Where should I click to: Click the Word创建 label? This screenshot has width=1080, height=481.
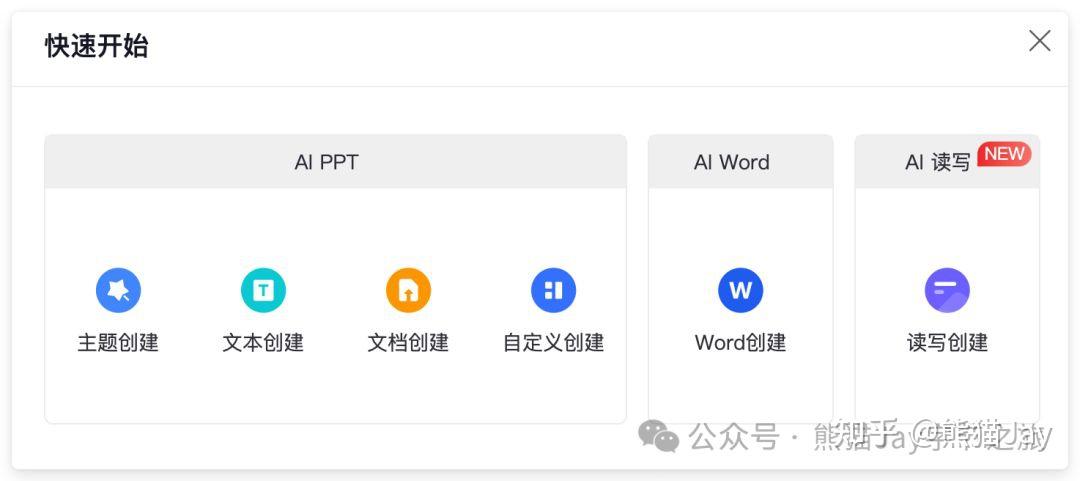click(x=740, y=342)
